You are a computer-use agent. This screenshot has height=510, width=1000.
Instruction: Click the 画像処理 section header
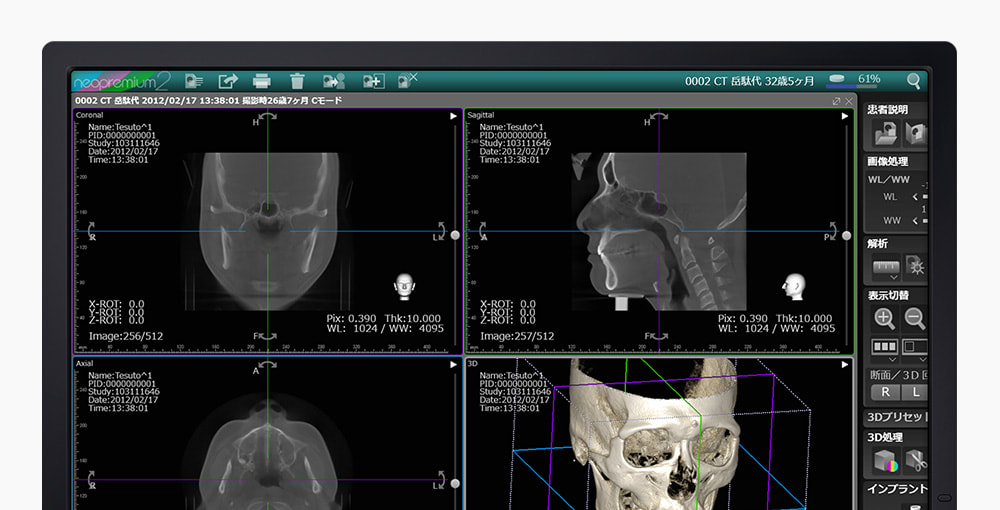point(887,162)
